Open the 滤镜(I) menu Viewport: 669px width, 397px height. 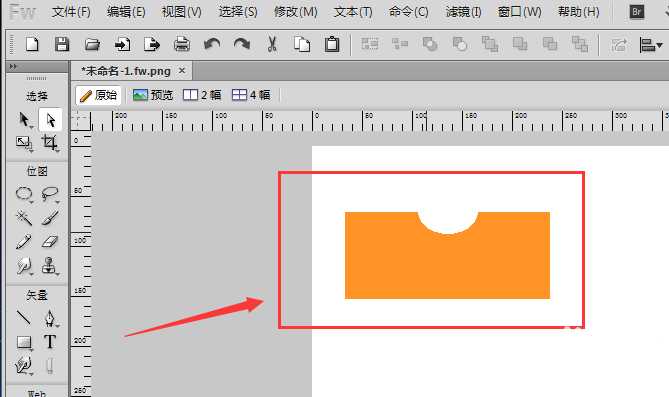[463, 12]
